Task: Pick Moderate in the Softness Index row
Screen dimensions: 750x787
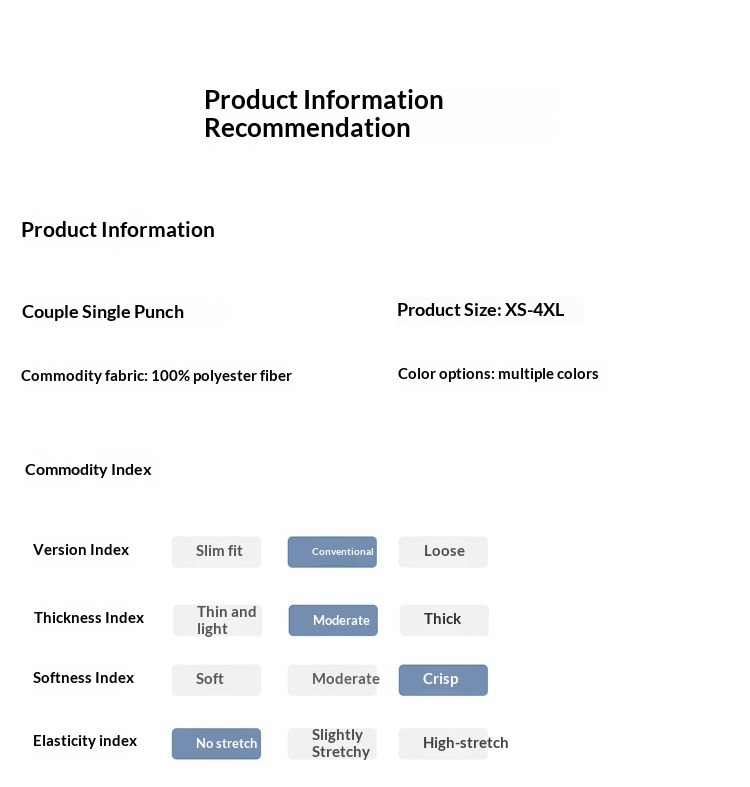Action: pyautogui.click(x=333, y=680)
